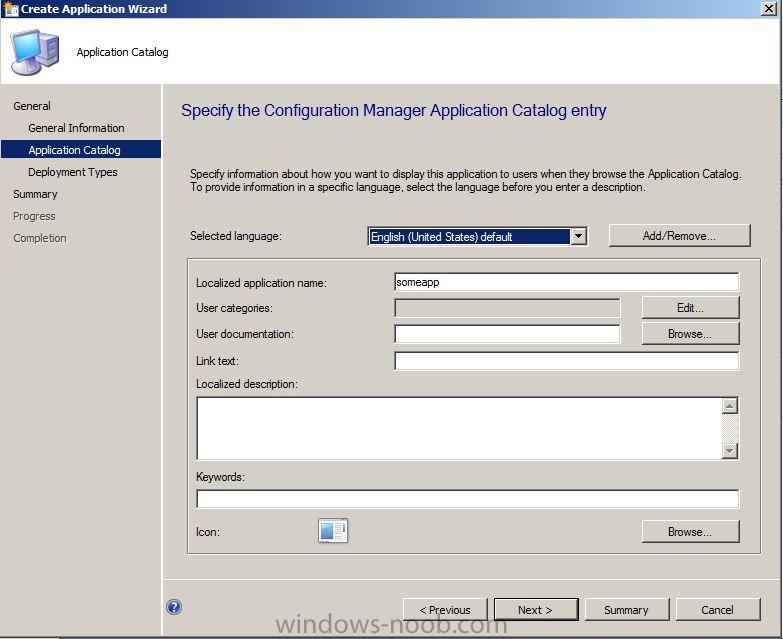Click the description scrollbar down arrow
This screenshot has width=783, height=639.
point(730,450)
